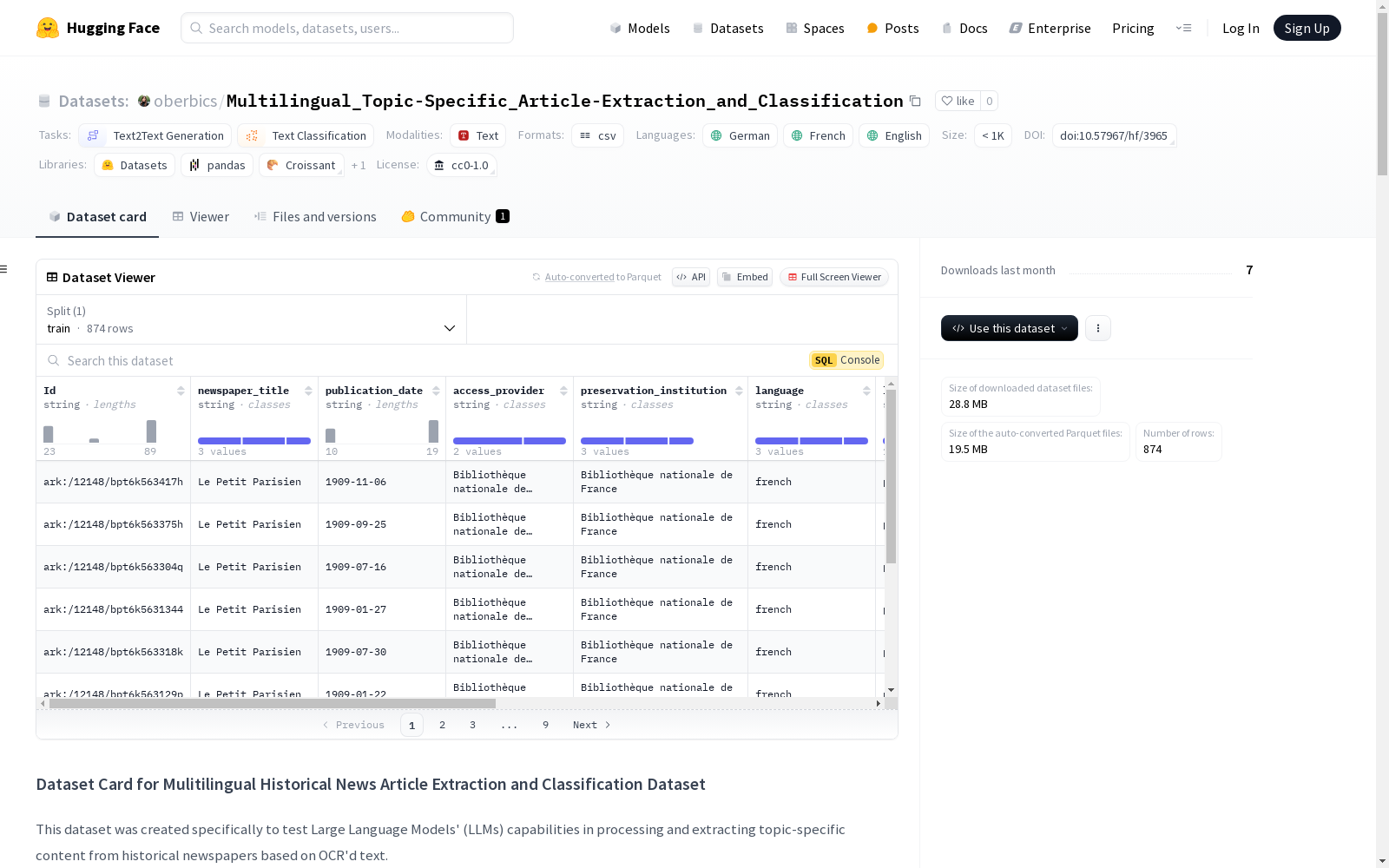1389x868 pixels.
Task: Open the Files and versions tab
Action: coord(315,217)
